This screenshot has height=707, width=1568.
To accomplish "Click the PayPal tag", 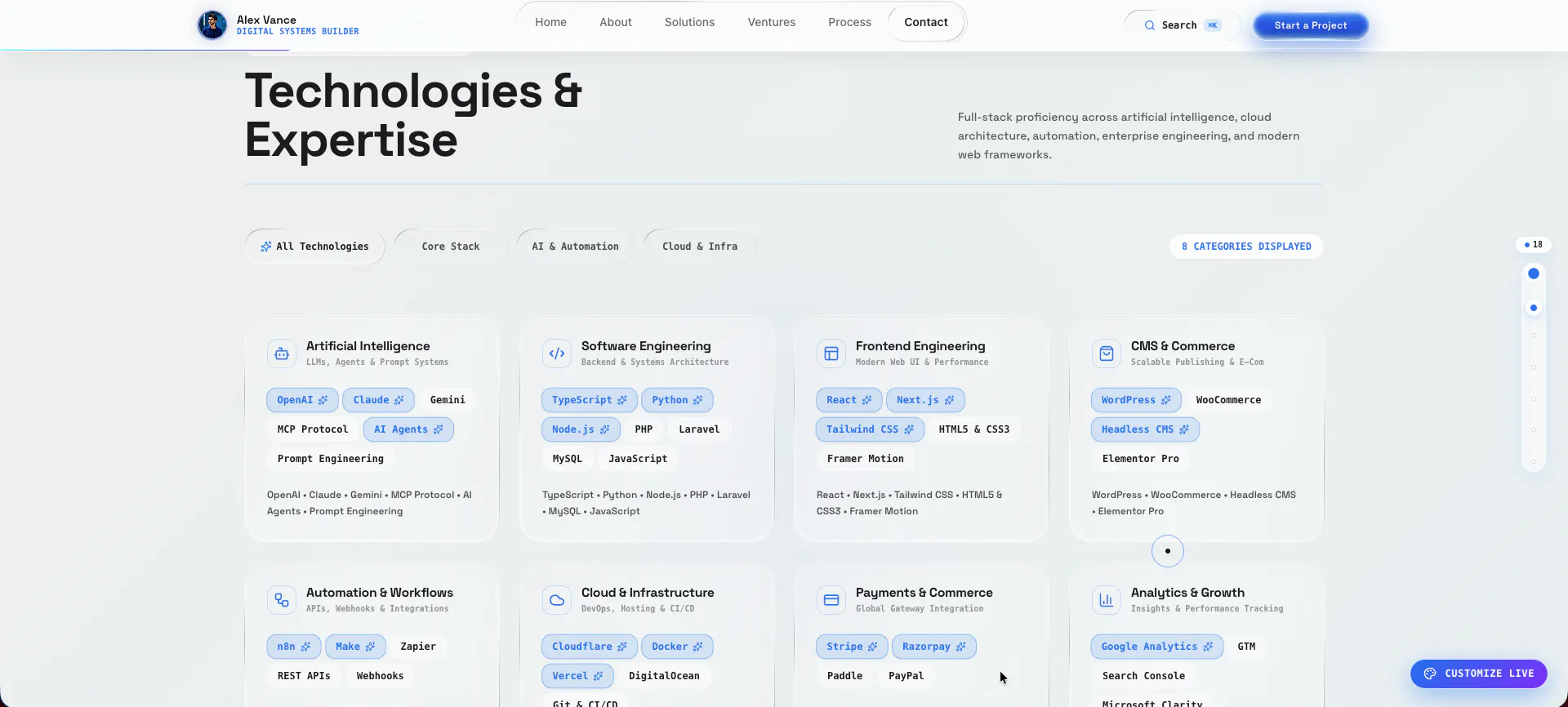I will 906,676.
